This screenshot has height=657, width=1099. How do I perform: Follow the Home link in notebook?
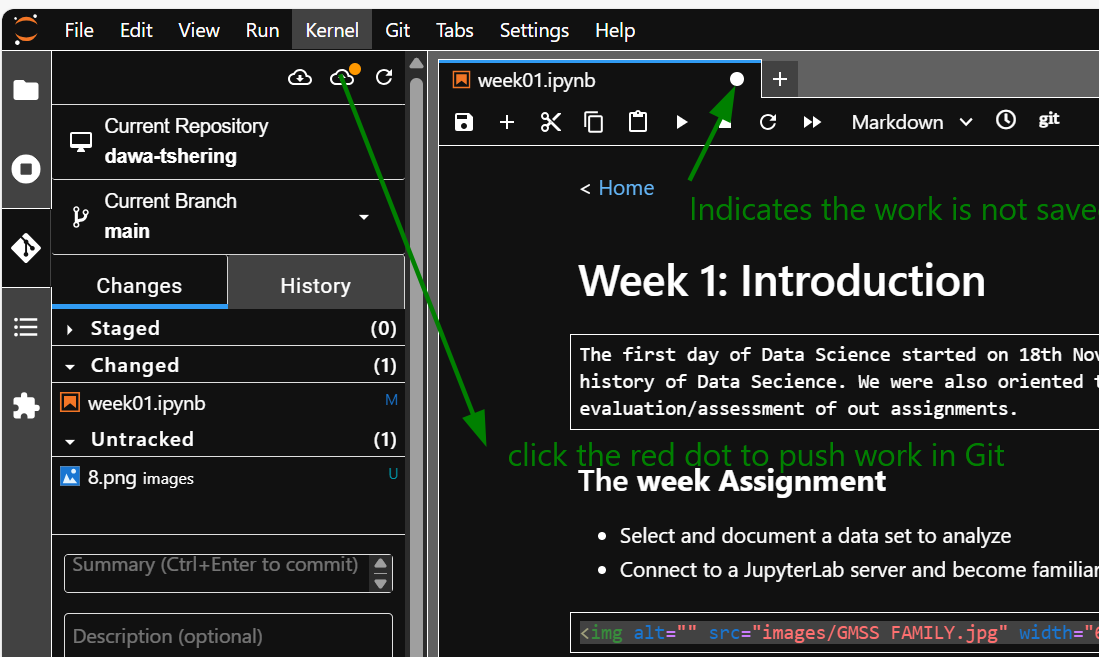tap(626, 188)
